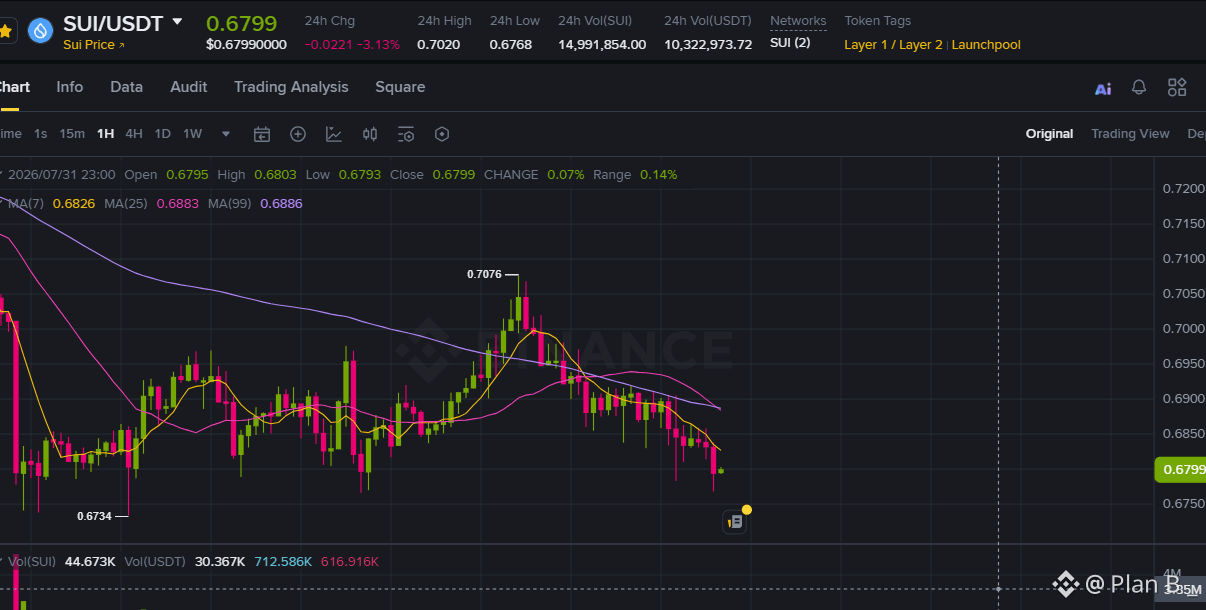Viewport: 1206px width, 610px height.
Task: Open the Launchpool token tag
Action: [x=986, y=44]
